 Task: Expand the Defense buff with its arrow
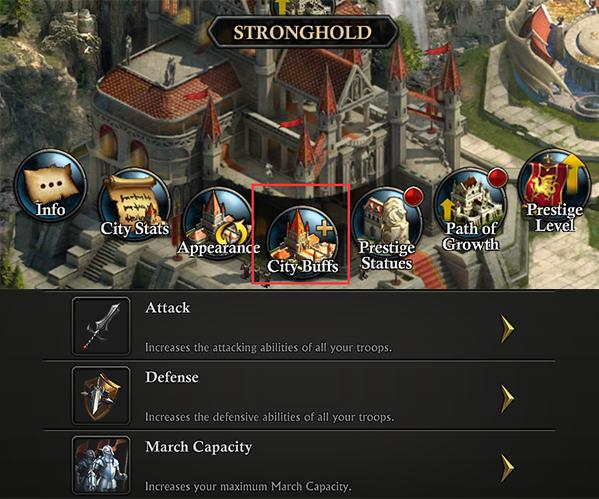(x=507, y=398)
